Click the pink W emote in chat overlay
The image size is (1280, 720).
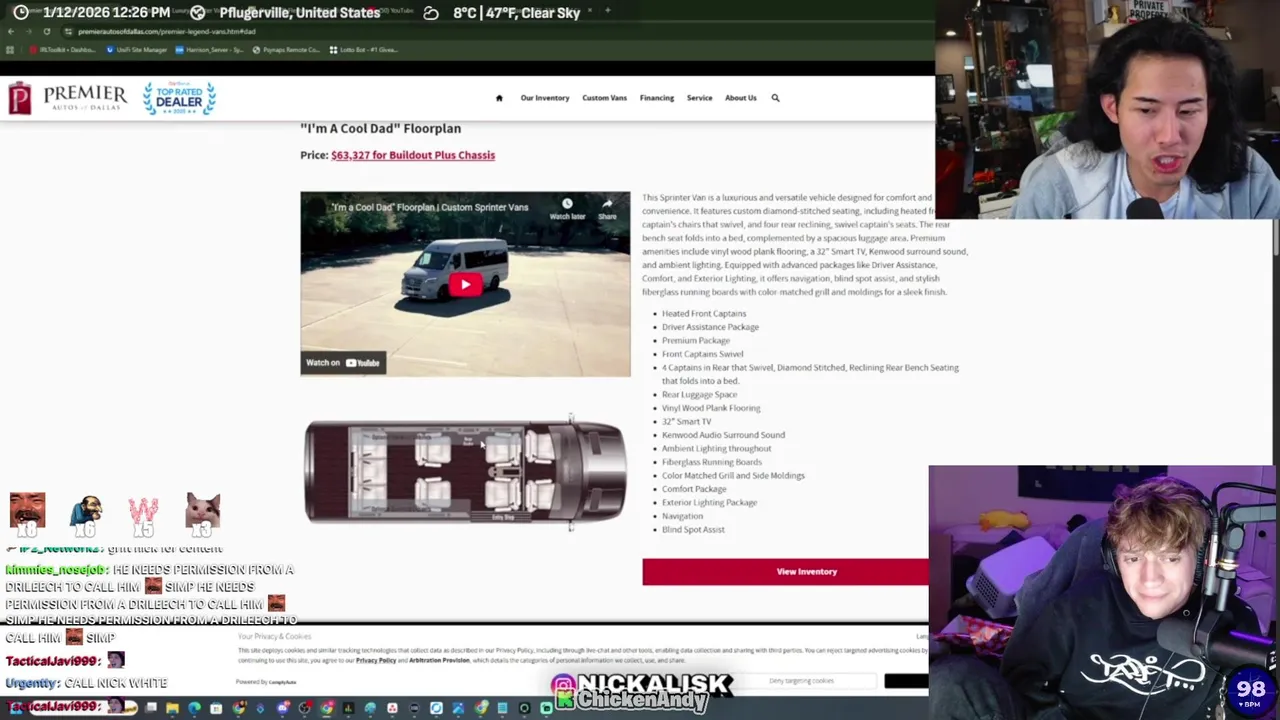(144, 513)
